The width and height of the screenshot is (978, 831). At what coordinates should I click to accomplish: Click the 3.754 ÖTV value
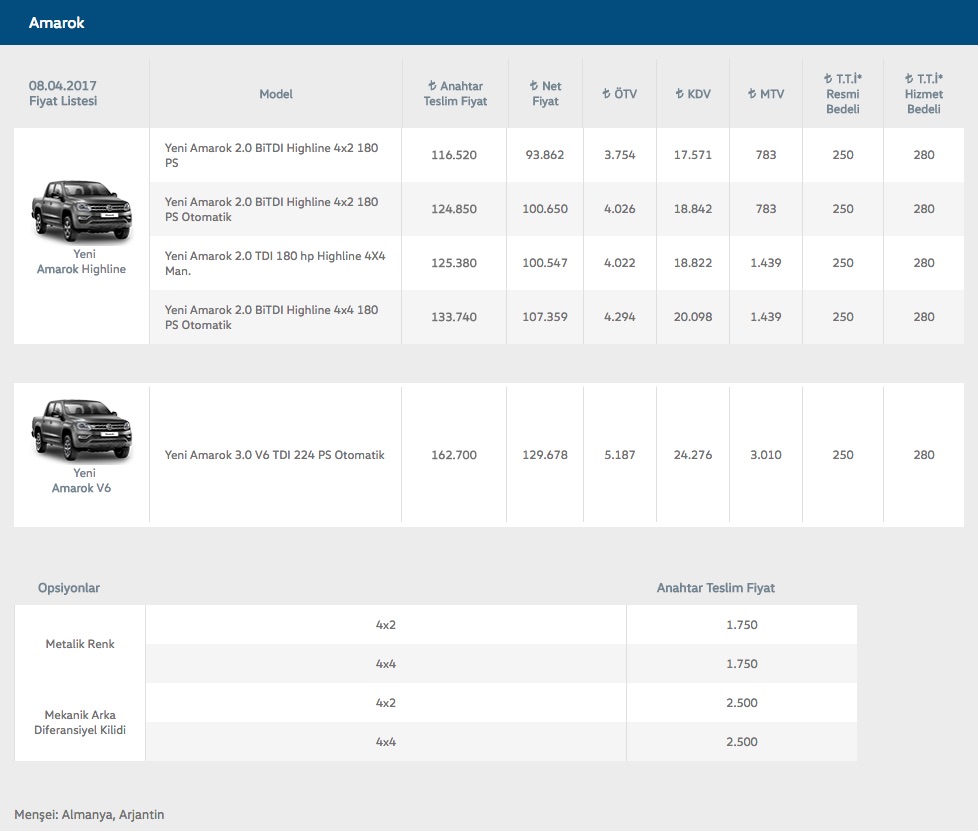pyautogui.click(x=619, y=155)
